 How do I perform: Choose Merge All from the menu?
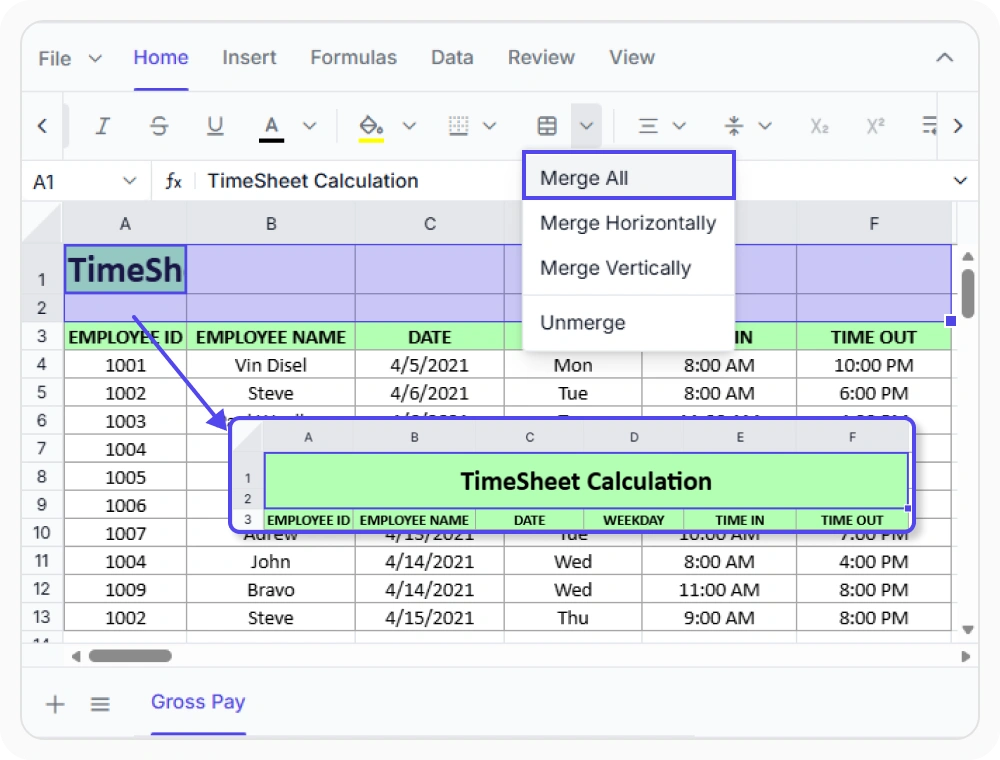pyautogui.click(x=629, y=178)
